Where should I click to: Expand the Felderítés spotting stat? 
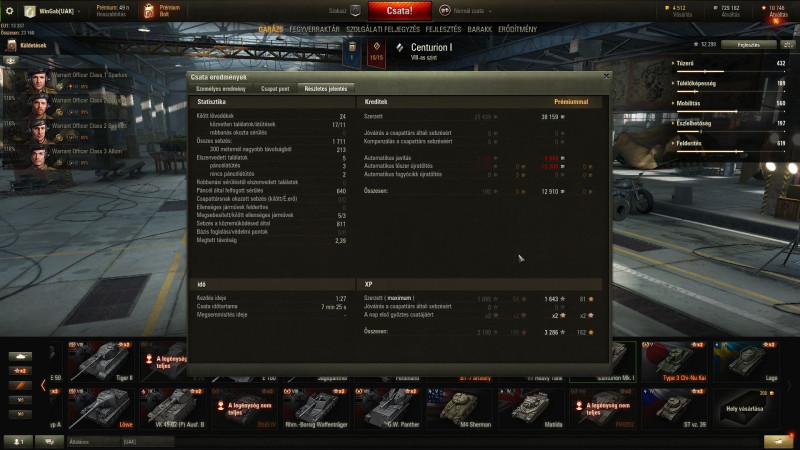[x=687, y=143]
